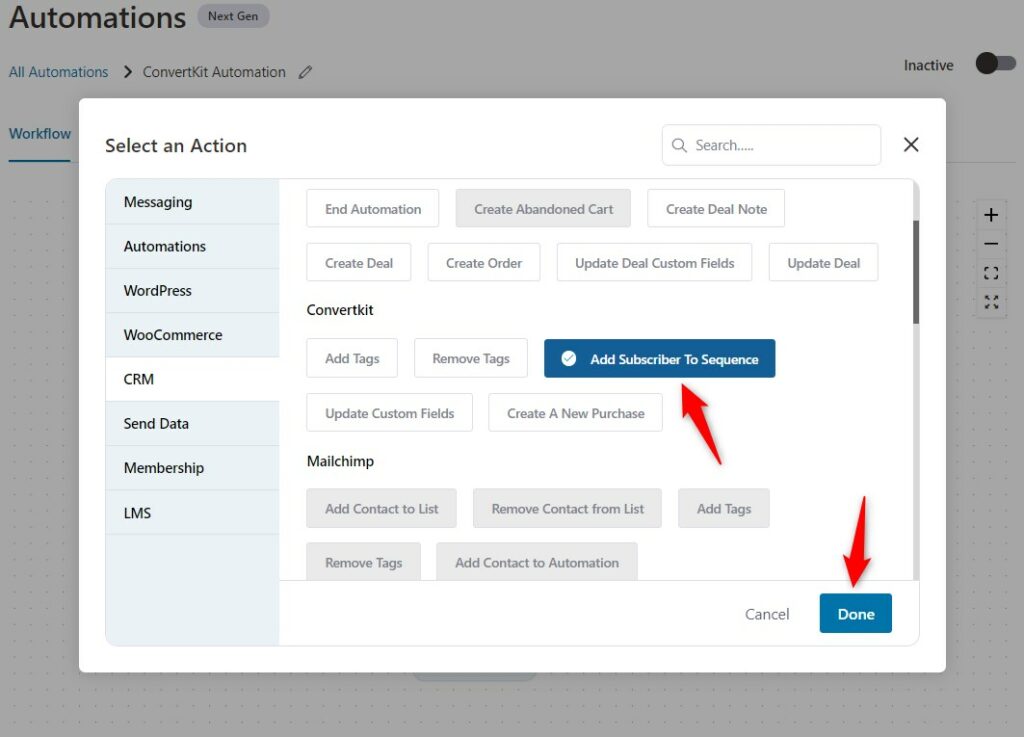Select the Update Deal action
This screenshot has width=1024, height=737.
pos(824,263)
